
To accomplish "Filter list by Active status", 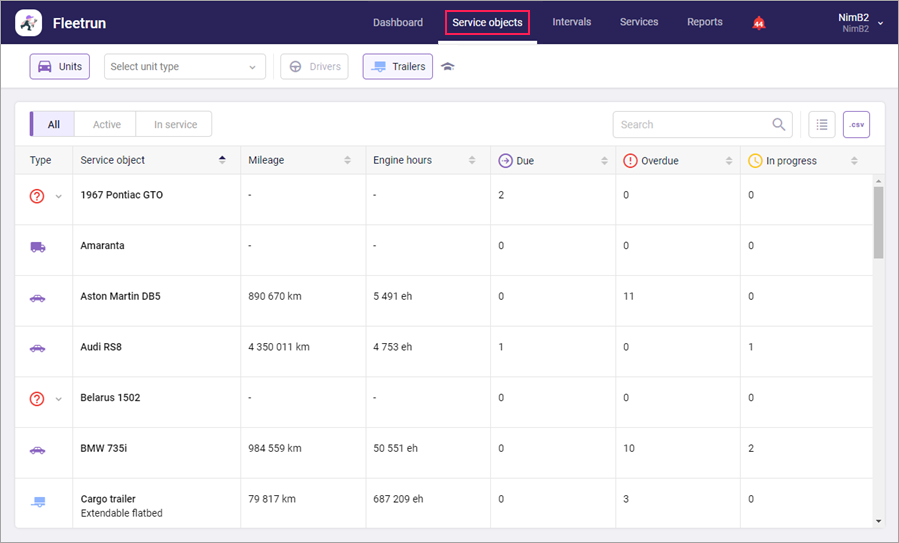I will click(x=107, y=125).
